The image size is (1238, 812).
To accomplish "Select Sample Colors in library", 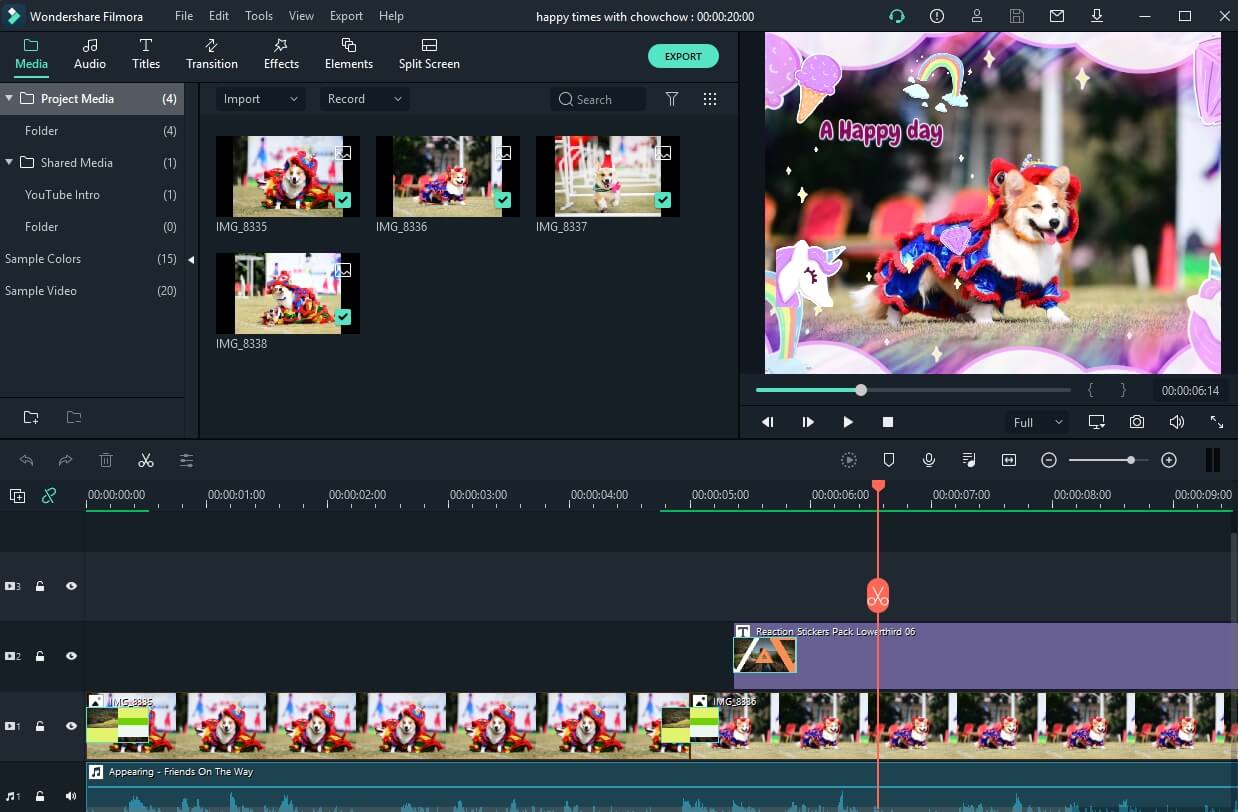I will 91,259.
